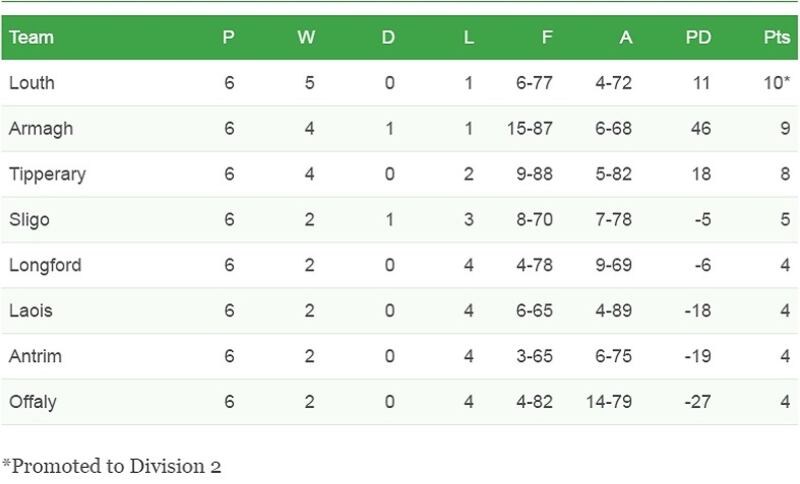Select the Sligo team name

pyautogui.click(x=29, y=220)
